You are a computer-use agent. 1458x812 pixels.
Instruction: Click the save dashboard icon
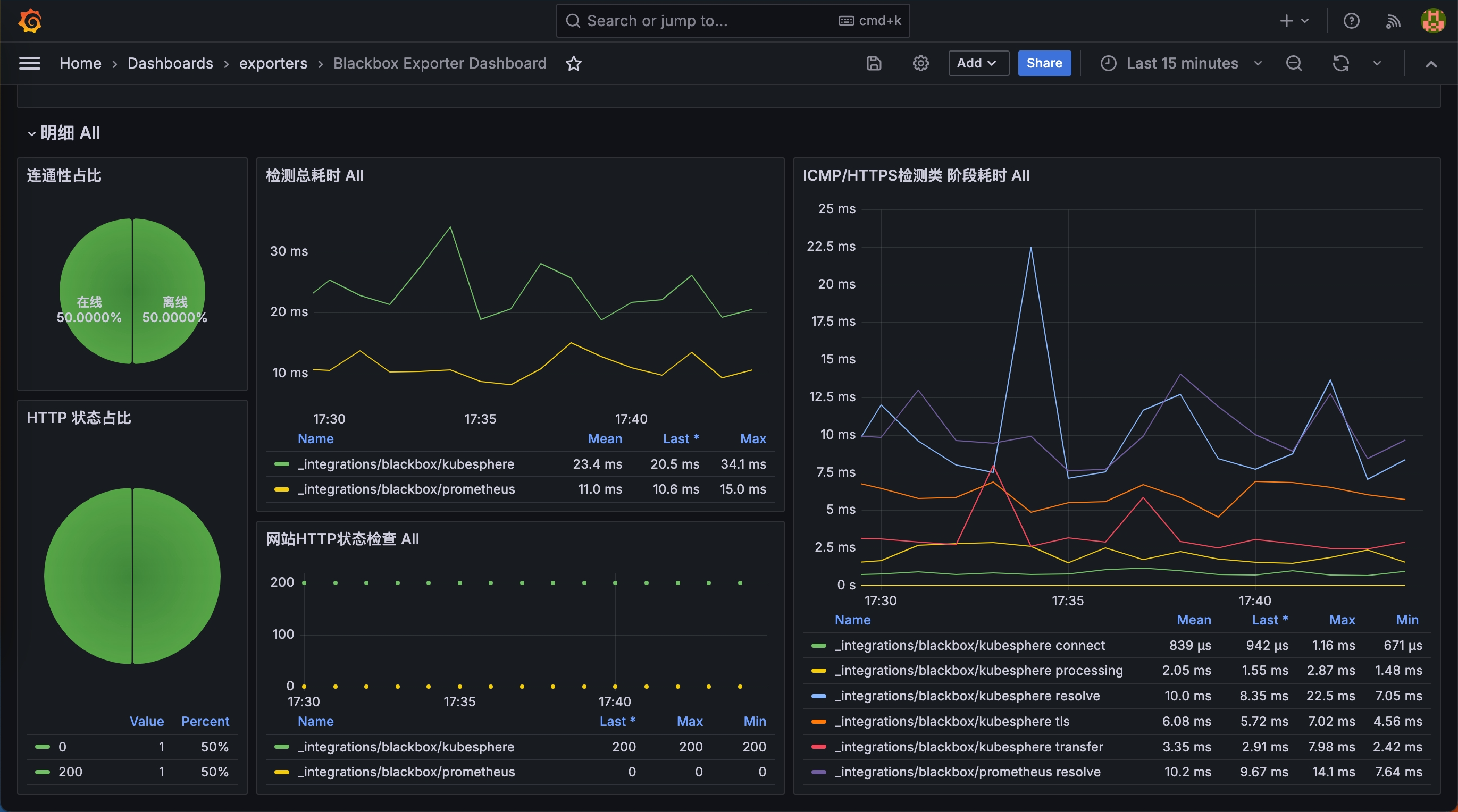coord(874,63)
